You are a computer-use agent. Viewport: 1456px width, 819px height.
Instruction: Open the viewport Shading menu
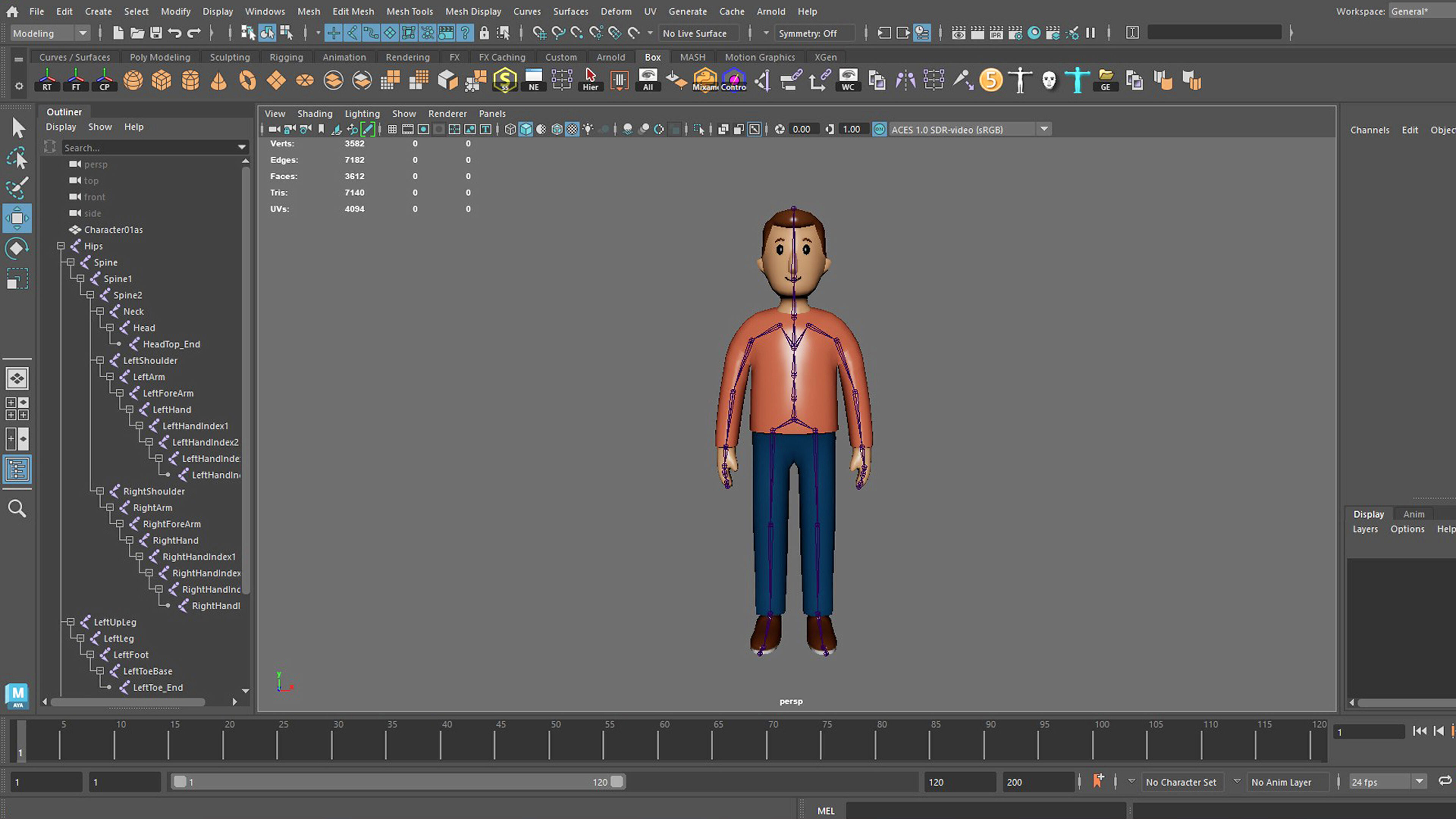pos(315,114)
